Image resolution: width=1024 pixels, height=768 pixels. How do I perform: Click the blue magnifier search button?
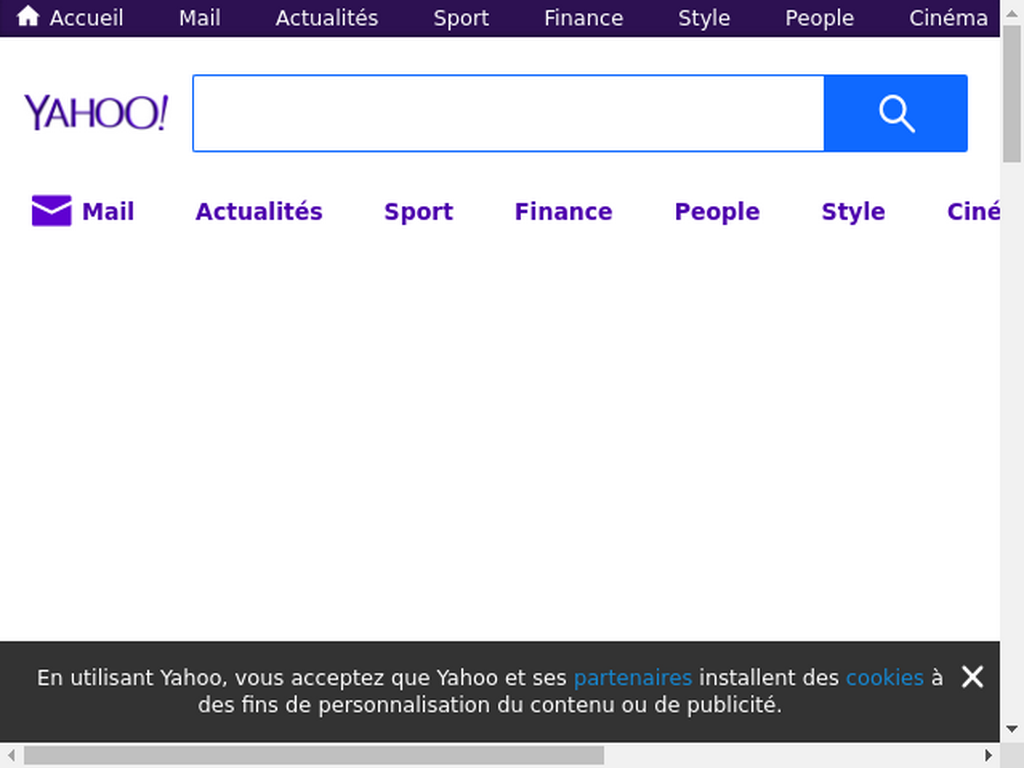(895, 113)
